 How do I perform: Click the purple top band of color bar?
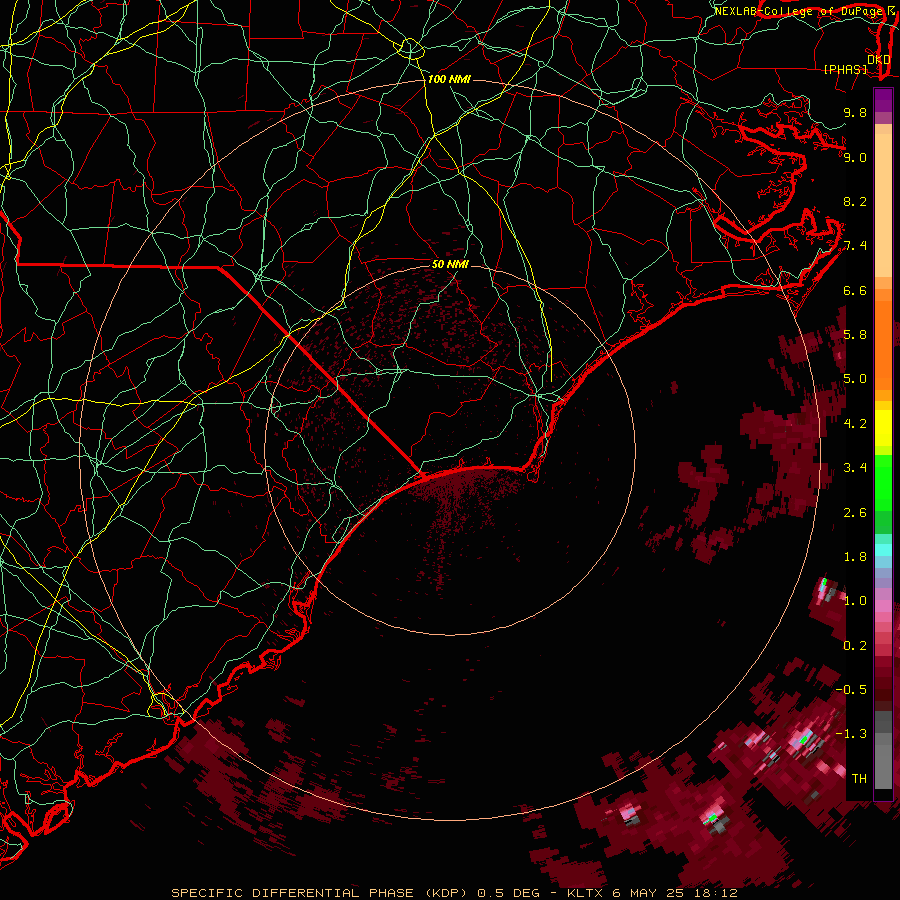[883, 100]
